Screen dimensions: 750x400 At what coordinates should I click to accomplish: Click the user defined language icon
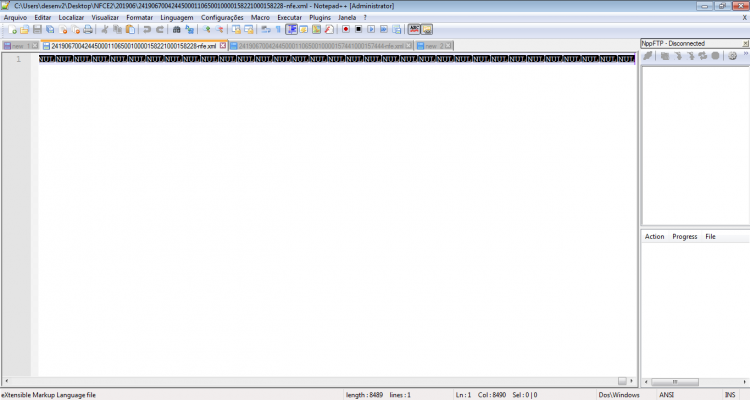pyautogui.click(x=304, y=30)
